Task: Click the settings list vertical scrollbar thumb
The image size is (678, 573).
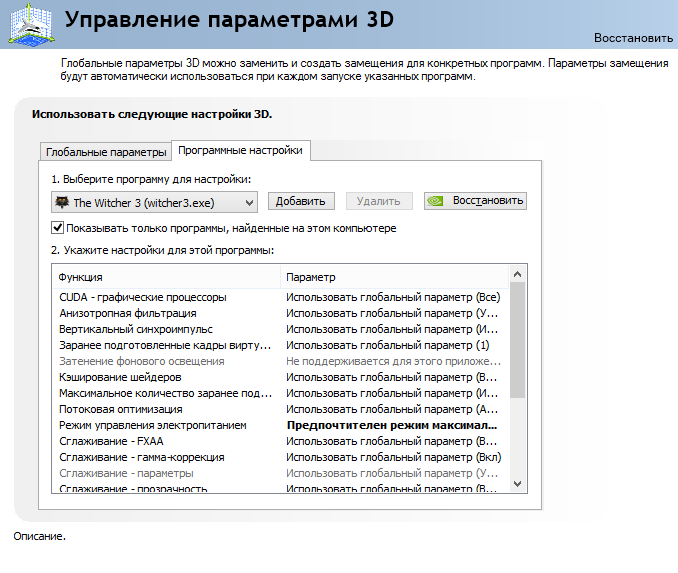Action: 517,340
